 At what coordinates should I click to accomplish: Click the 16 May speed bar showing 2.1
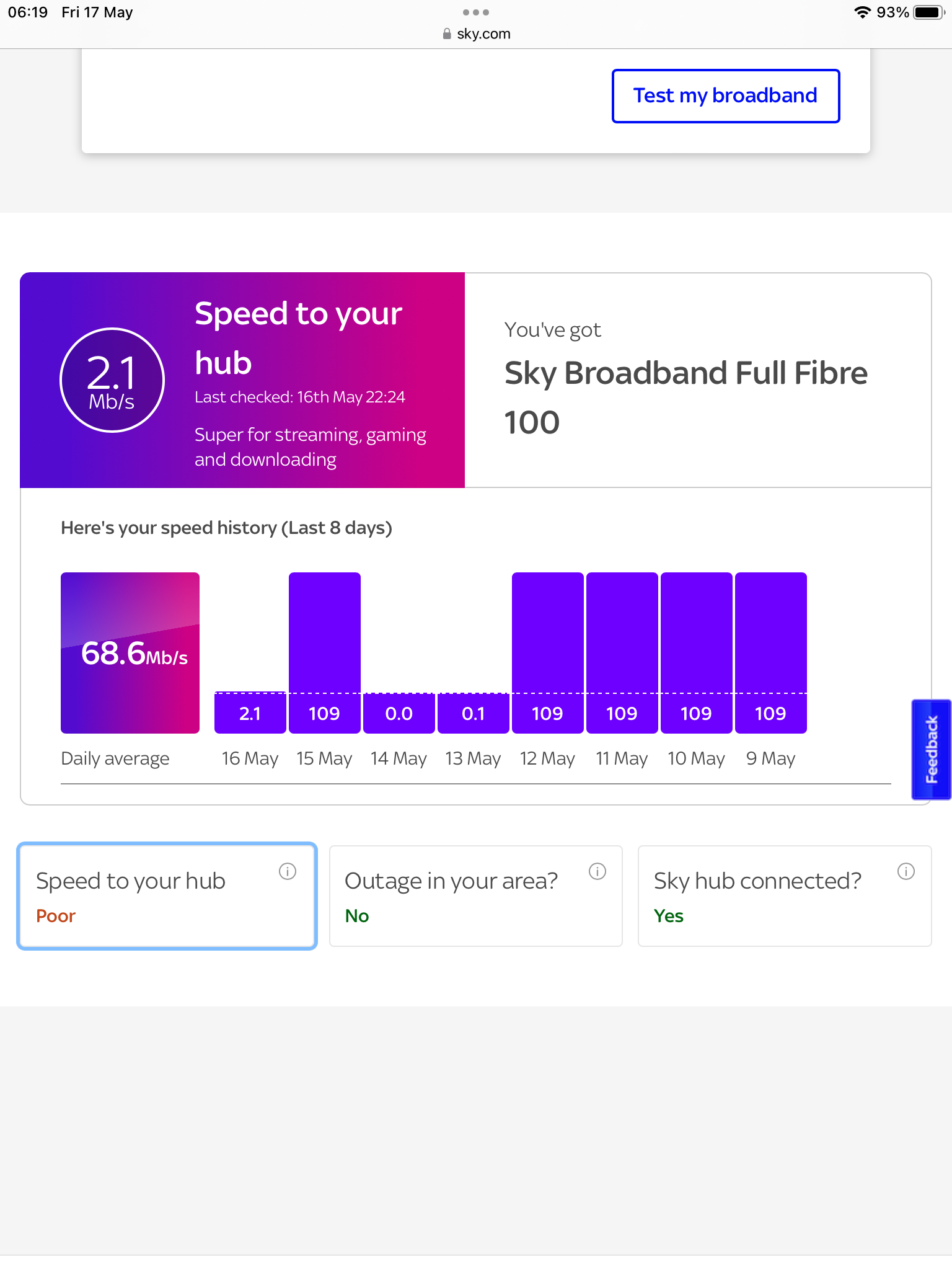[250, 713]
